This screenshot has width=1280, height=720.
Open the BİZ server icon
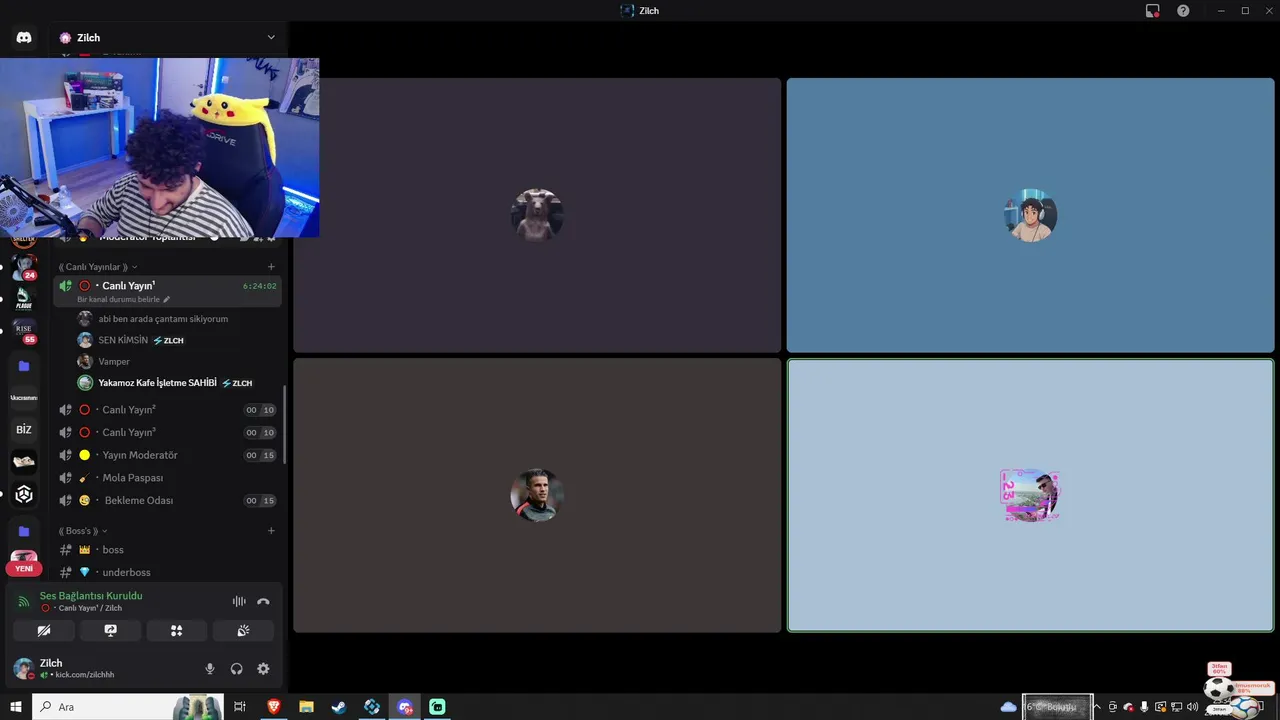(24, 429)
